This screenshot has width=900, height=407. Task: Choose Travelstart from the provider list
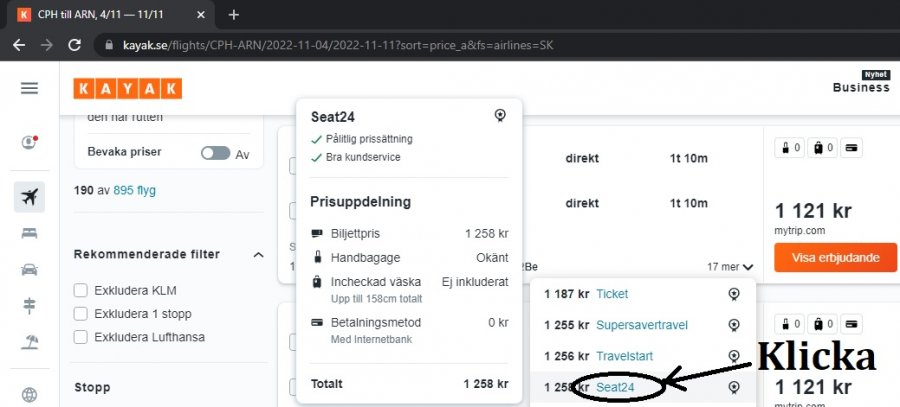click(624, 356)
